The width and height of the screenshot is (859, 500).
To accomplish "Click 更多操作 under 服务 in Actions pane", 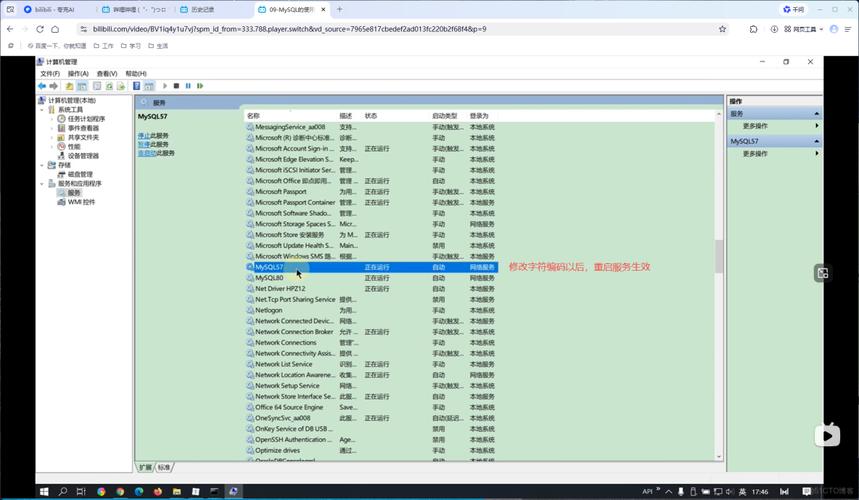I will point(755,126).
